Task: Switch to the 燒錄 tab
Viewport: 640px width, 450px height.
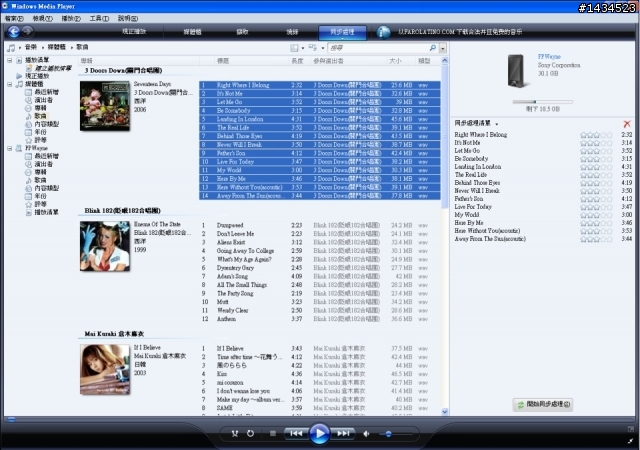Action: 292,32
